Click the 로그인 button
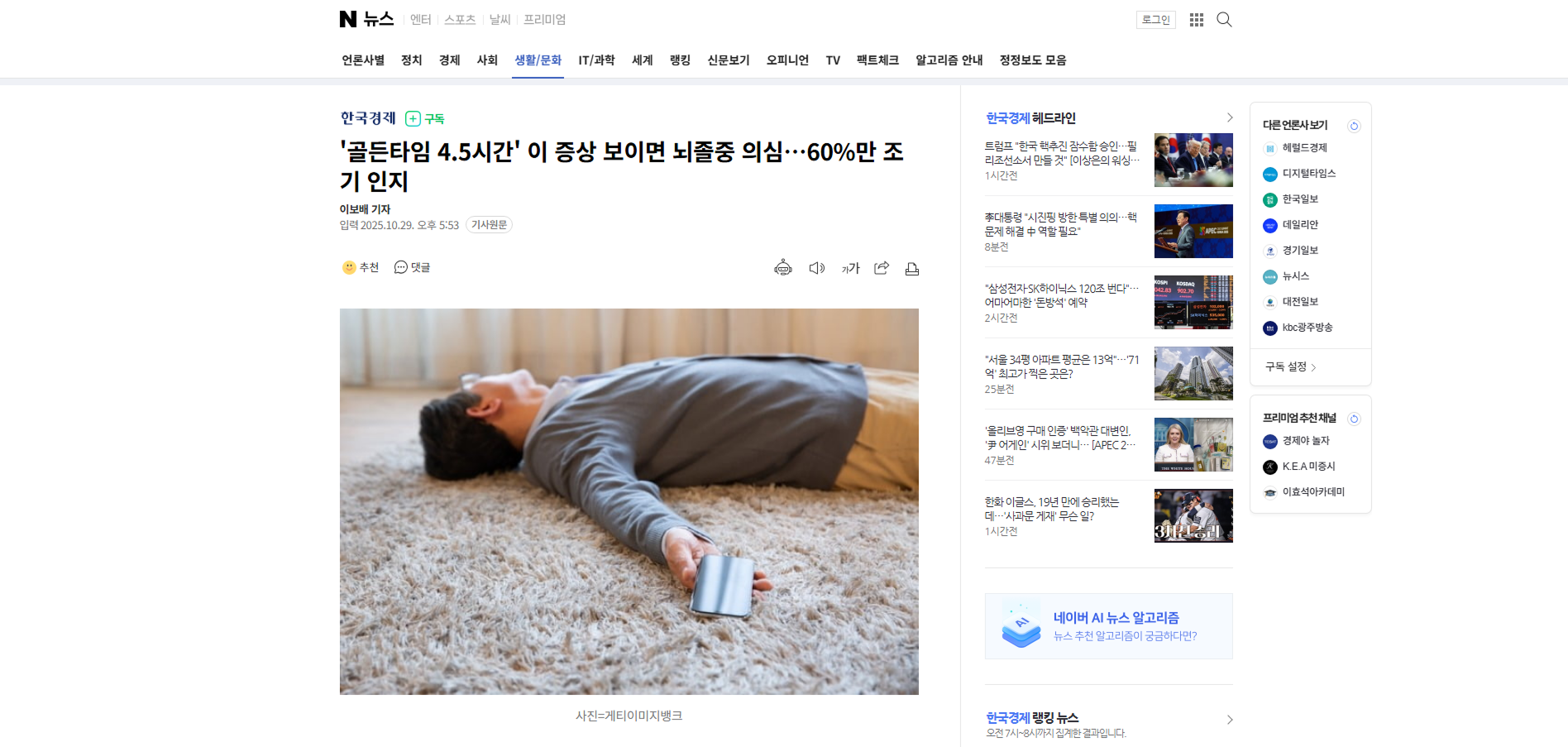1568x747 pixels. (x=1155, y=20)
